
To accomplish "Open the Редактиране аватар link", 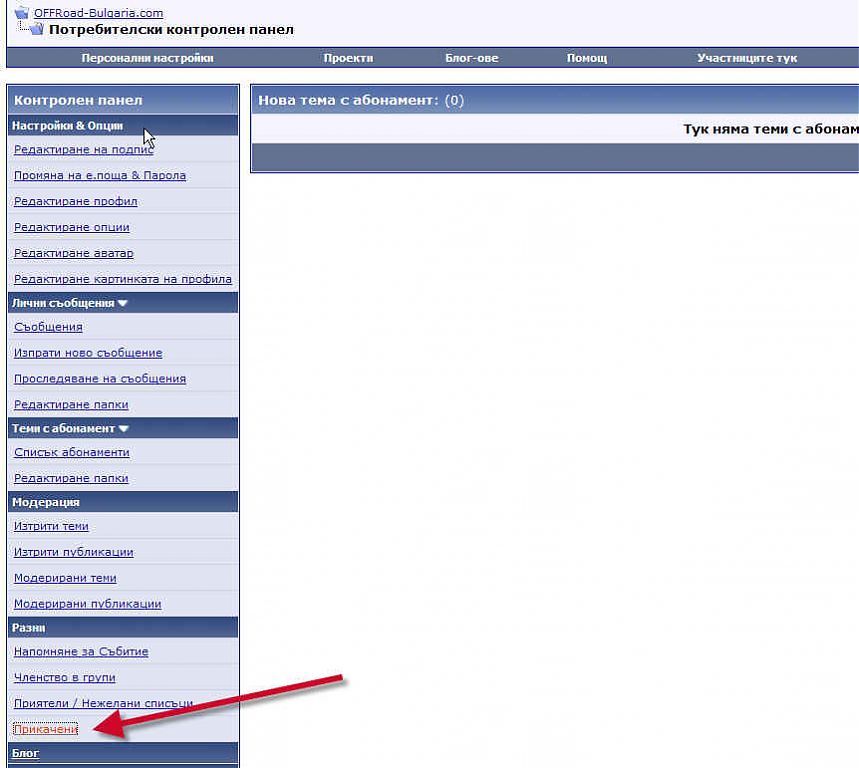I will point(73,253).
